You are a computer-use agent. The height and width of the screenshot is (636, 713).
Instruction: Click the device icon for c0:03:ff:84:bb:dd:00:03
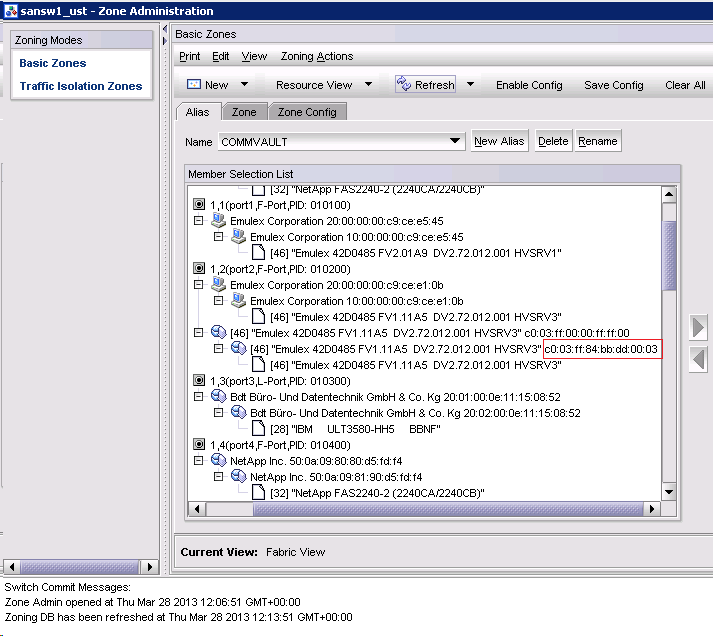[x=239, y=349]
